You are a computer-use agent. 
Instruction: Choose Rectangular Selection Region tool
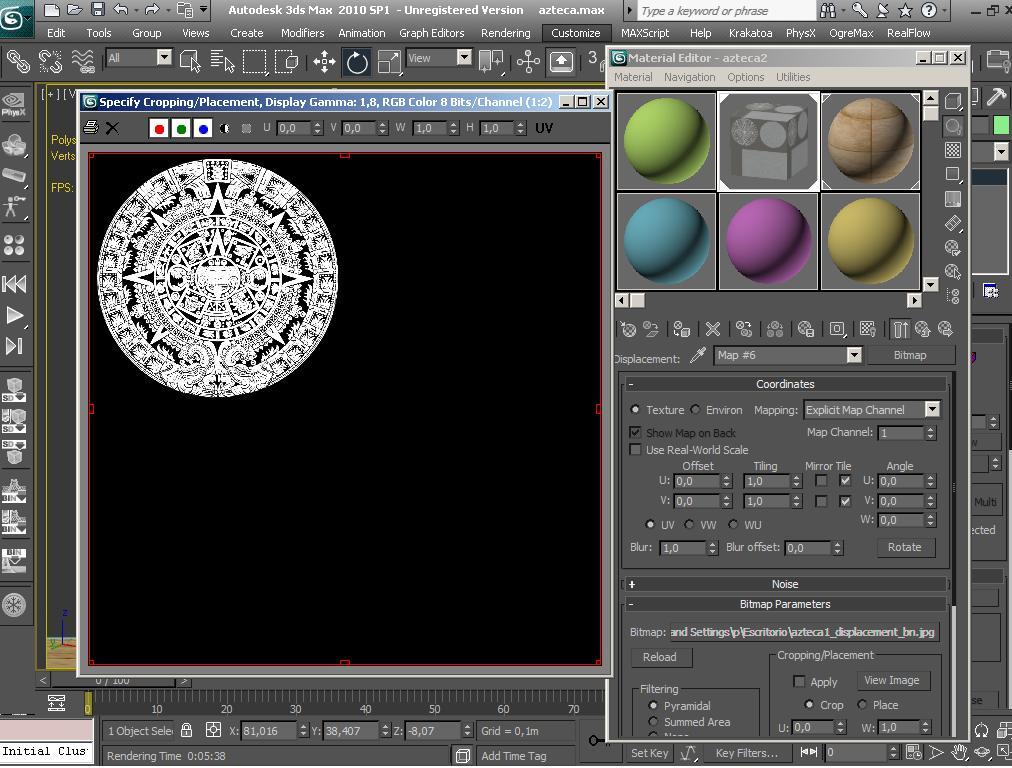click(x=254, y=62)
